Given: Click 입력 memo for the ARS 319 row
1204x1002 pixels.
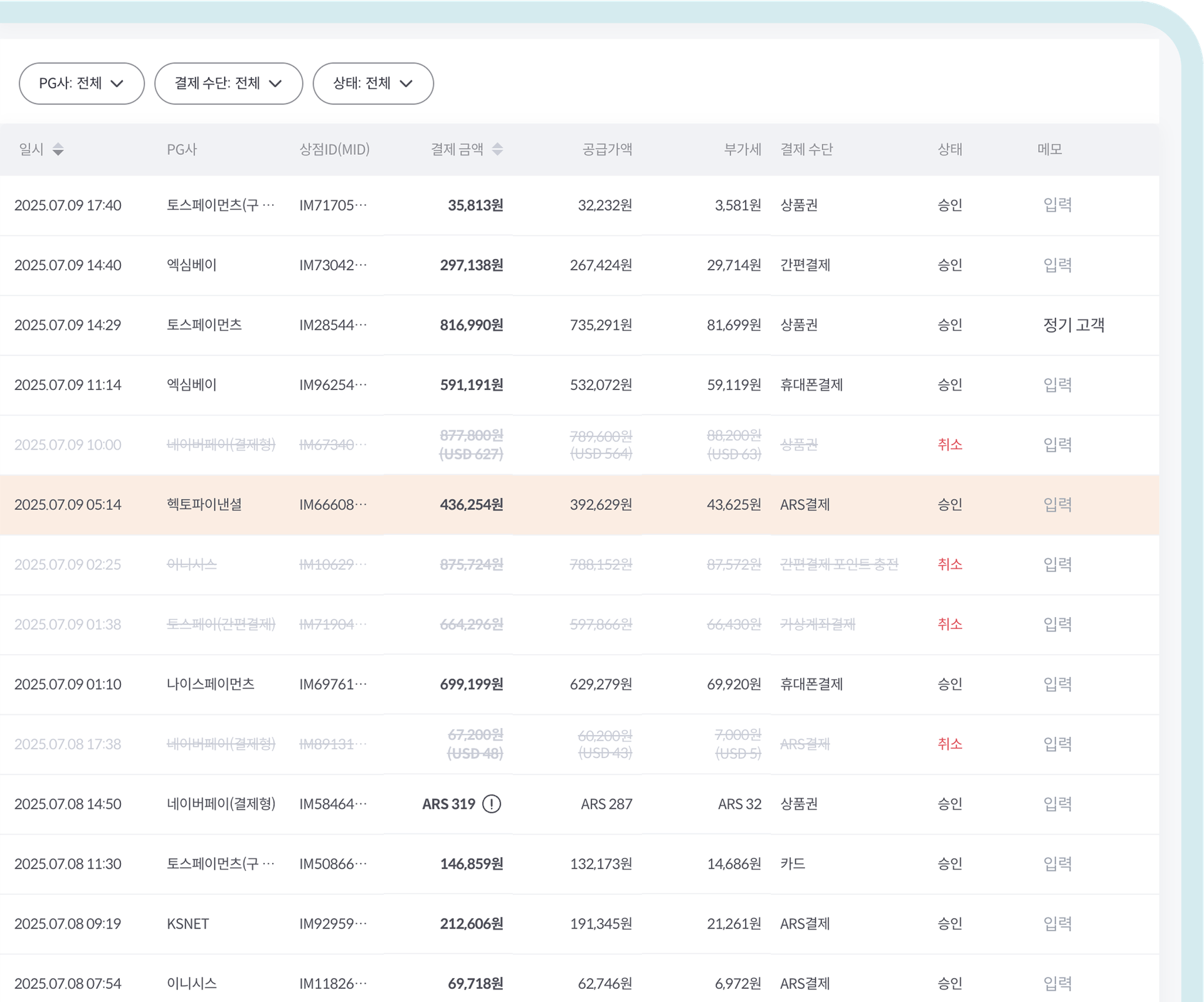Looking at the screenshot, I should click(1057, 804).
